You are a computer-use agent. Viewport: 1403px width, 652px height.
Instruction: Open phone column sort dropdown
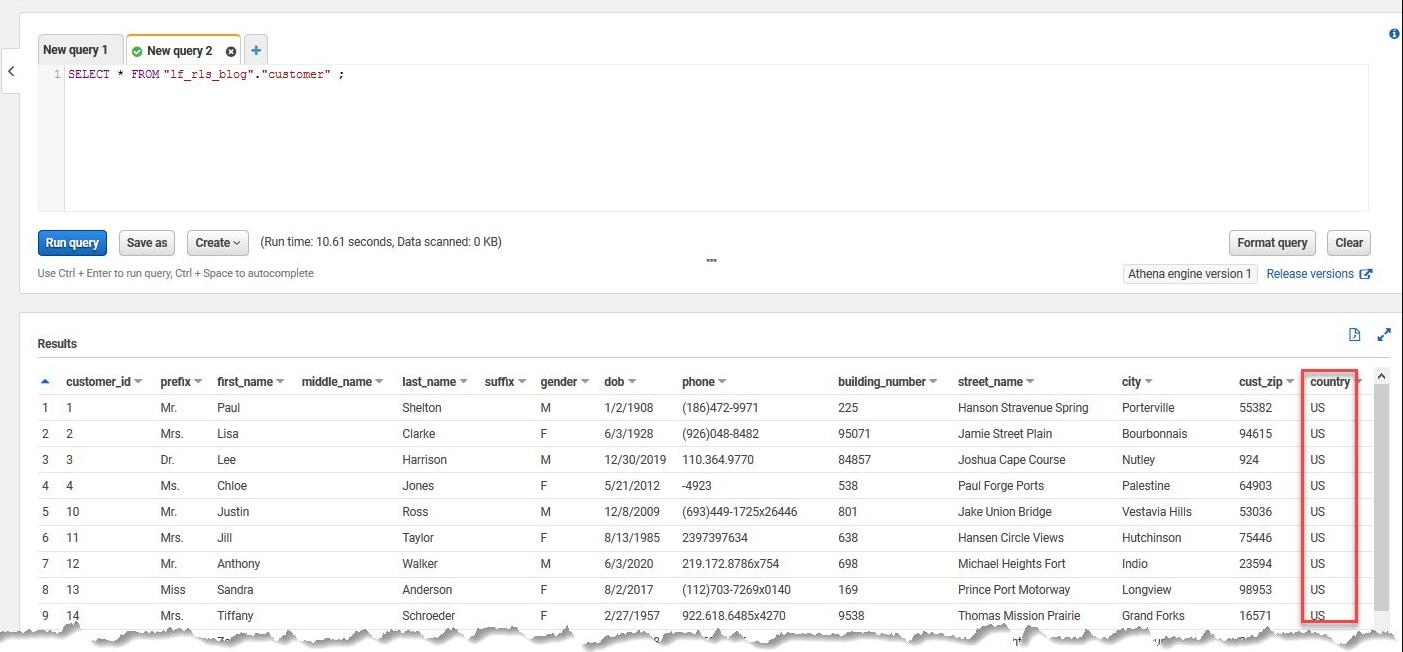tap(722, 382)
